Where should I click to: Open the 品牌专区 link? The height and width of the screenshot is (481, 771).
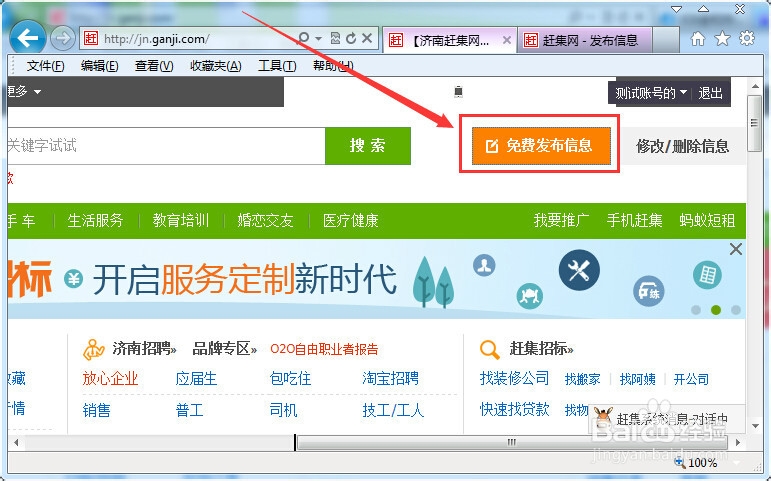coord(225,349)
